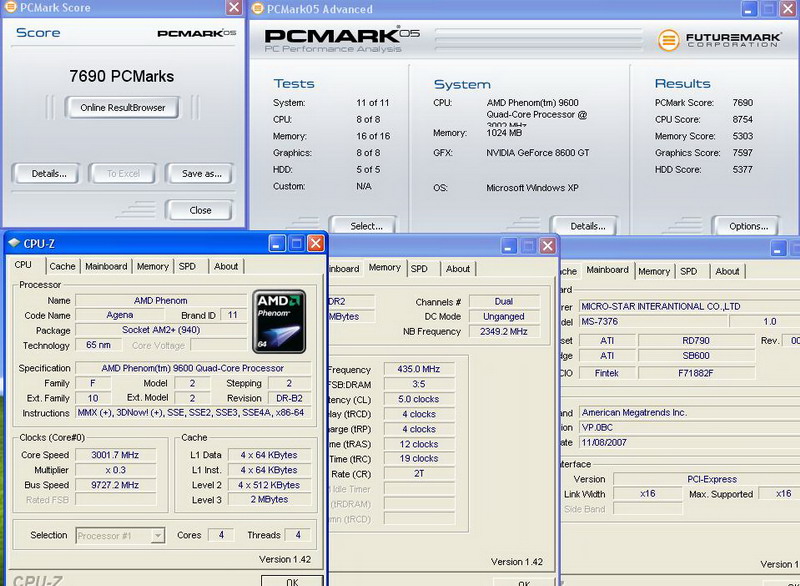This screenshot has width=800, height=586.
Task: Click the Socket AM2+ (940) package field
Action: [161, 330]
